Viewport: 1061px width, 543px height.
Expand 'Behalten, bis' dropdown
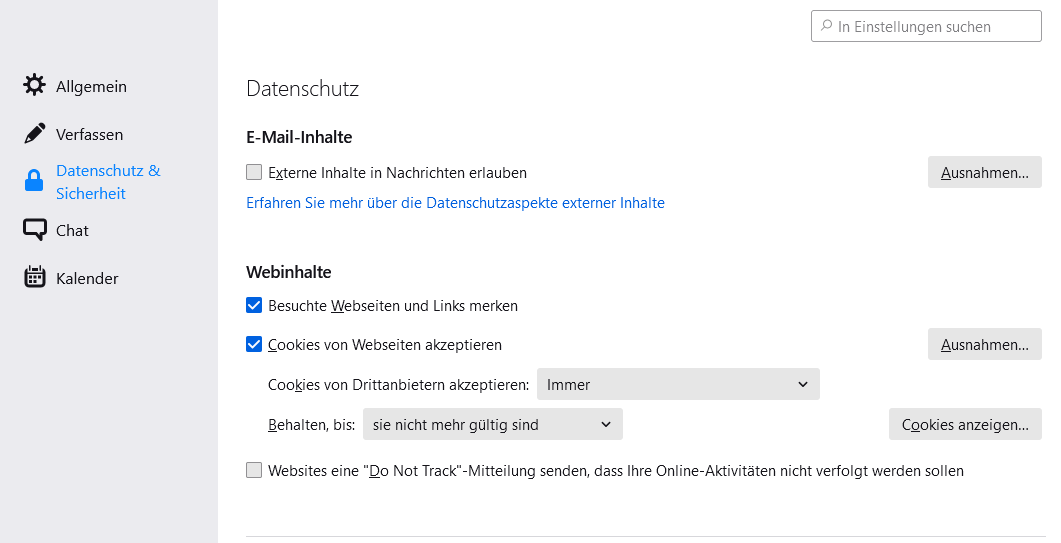point(492,424)
